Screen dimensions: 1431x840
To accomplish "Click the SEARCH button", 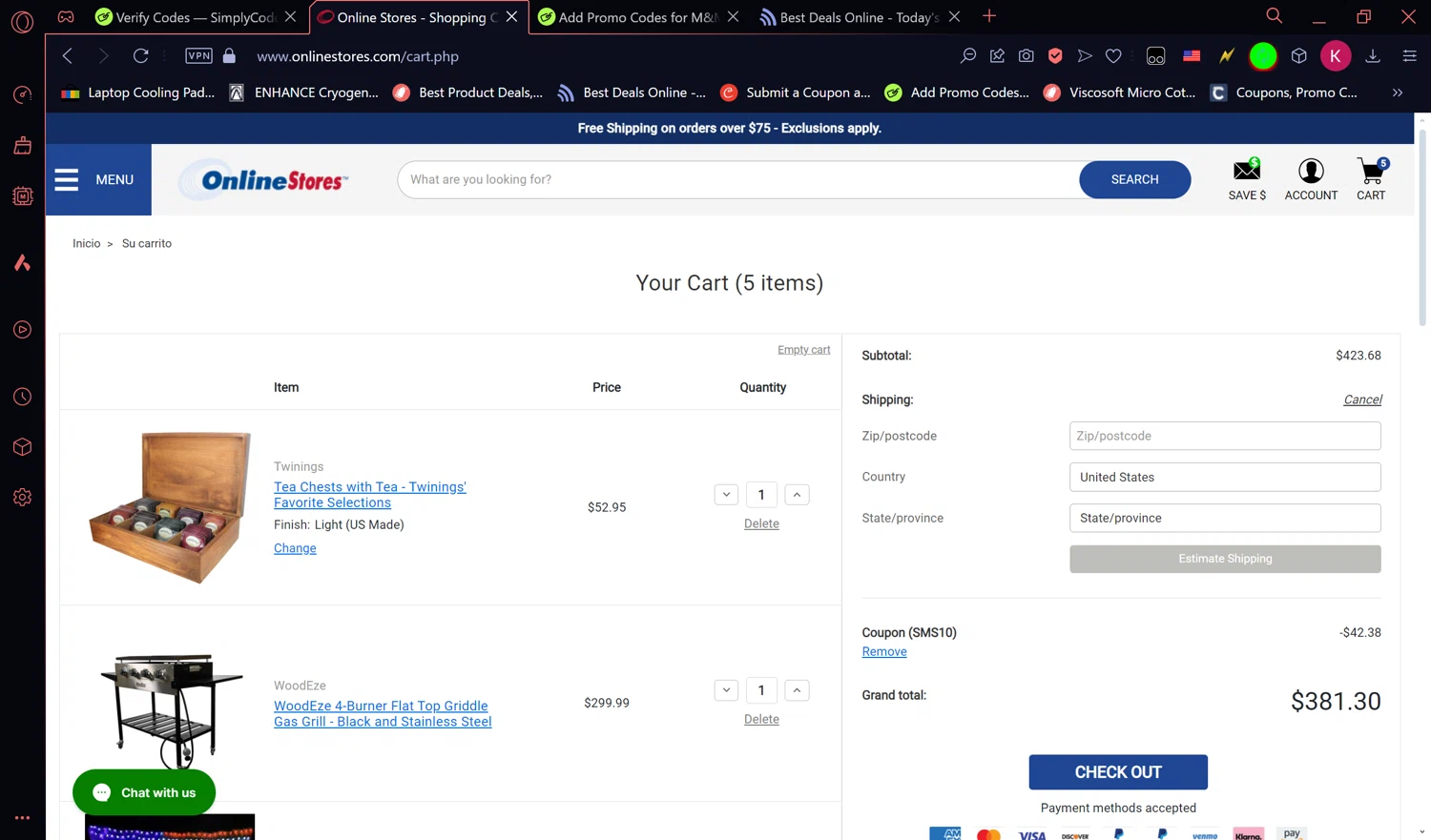I will click(1134, 179).
